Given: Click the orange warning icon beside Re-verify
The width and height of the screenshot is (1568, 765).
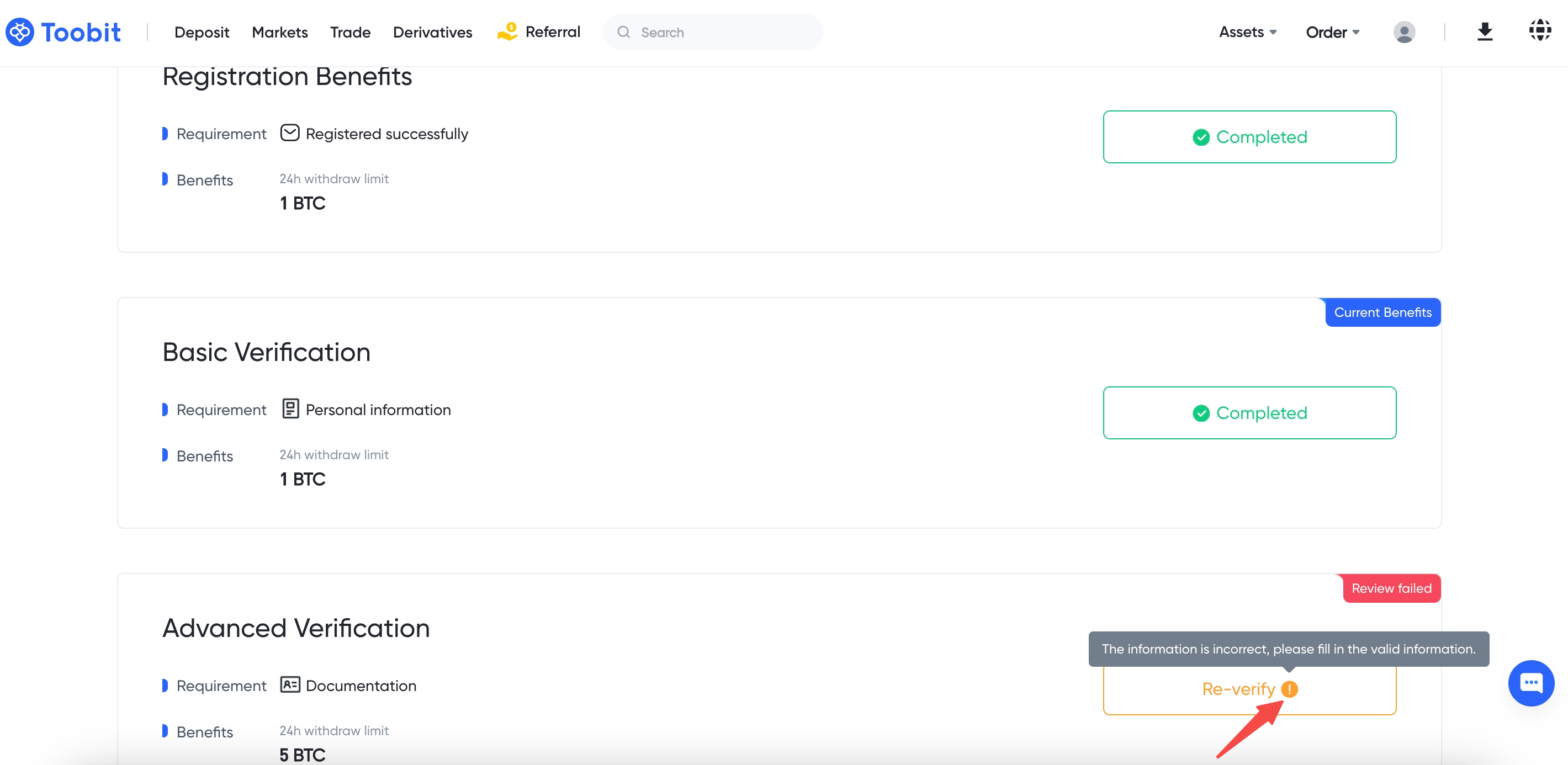Looking at the screenshot, I should [x=1289, y=689].
